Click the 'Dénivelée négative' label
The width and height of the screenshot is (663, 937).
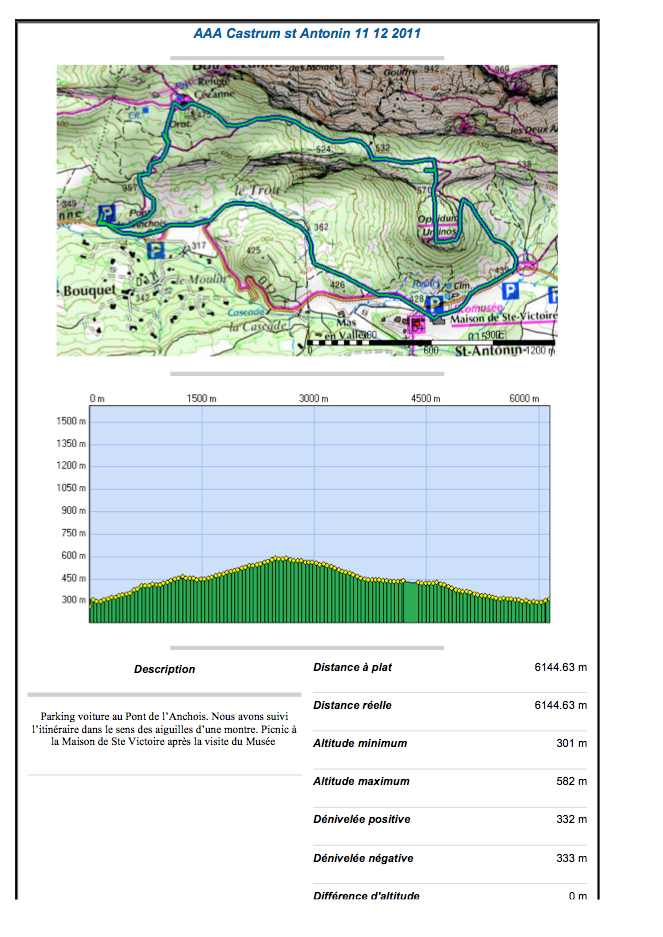click(363, 859)
